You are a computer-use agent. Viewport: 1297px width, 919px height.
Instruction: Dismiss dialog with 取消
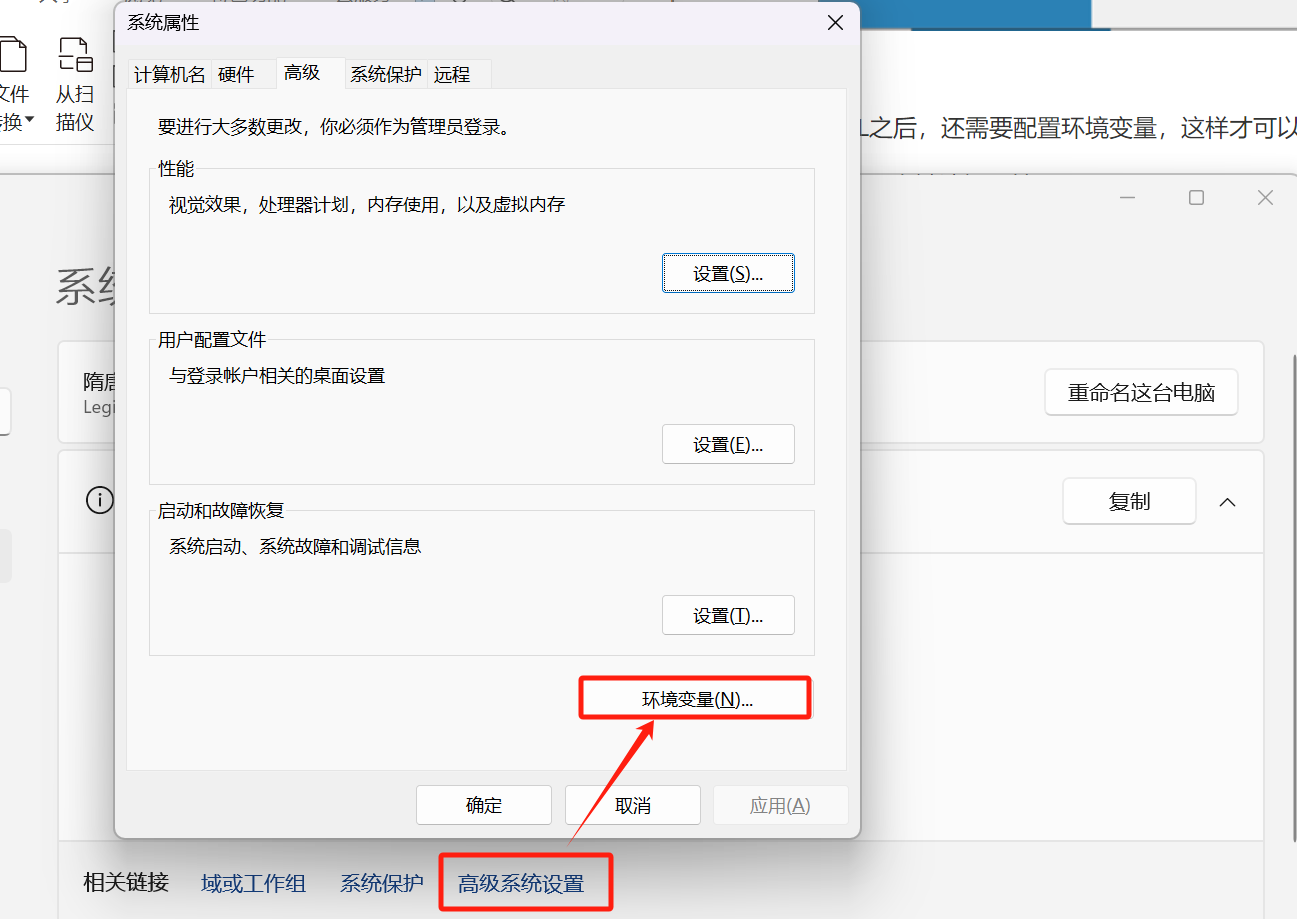point(632,804)
